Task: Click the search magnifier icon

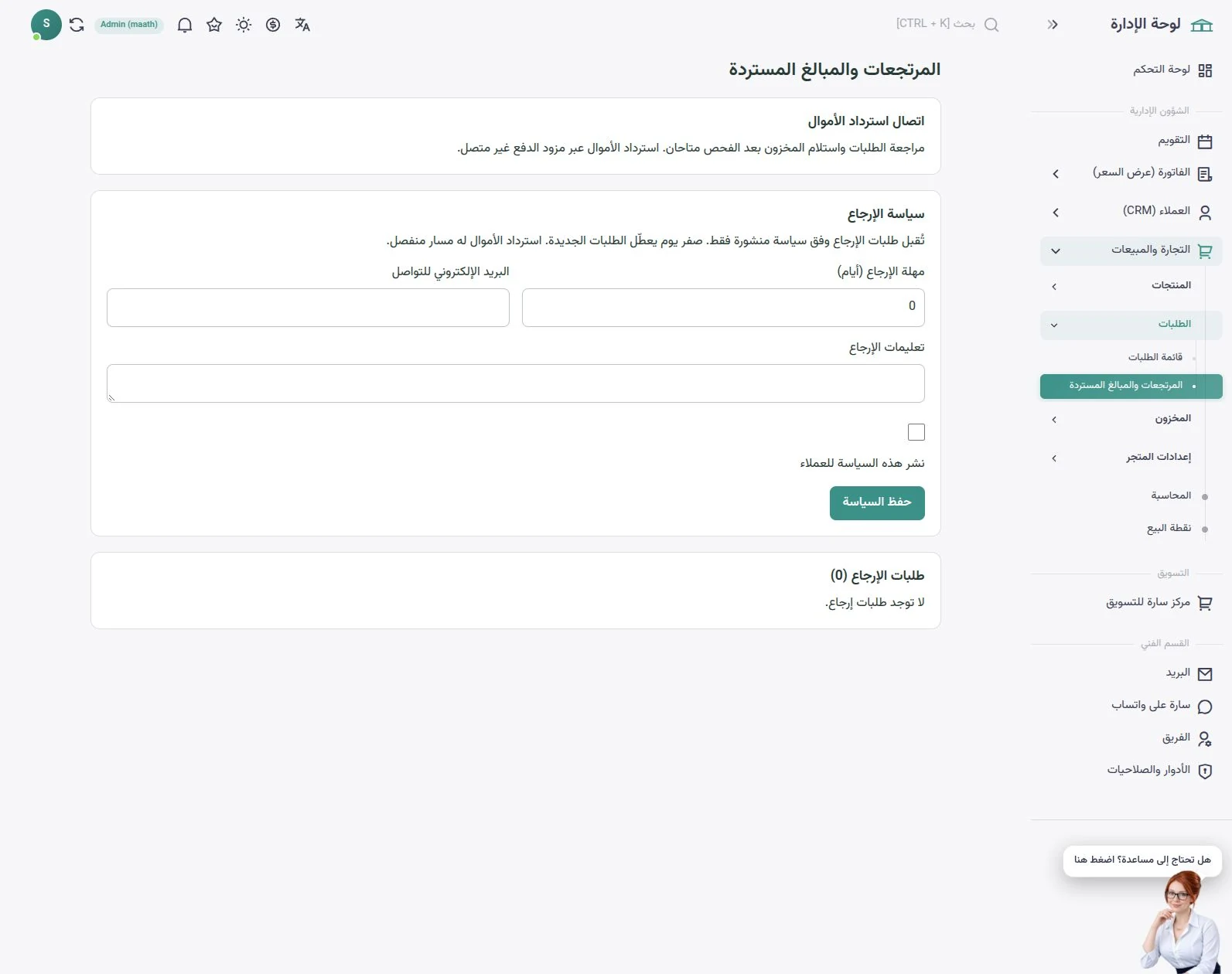Action: (x=991, y=25)
